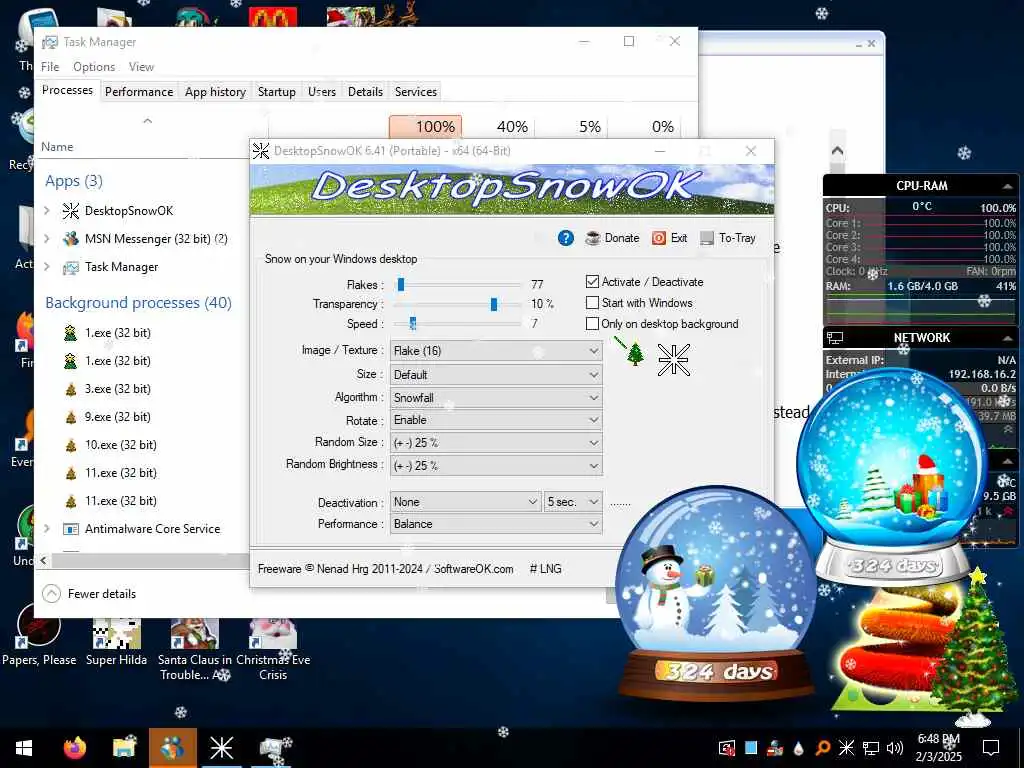Open the Algorithm dropdown showing Snowfall
The image size is (1024, 768).
pos(496,398)
